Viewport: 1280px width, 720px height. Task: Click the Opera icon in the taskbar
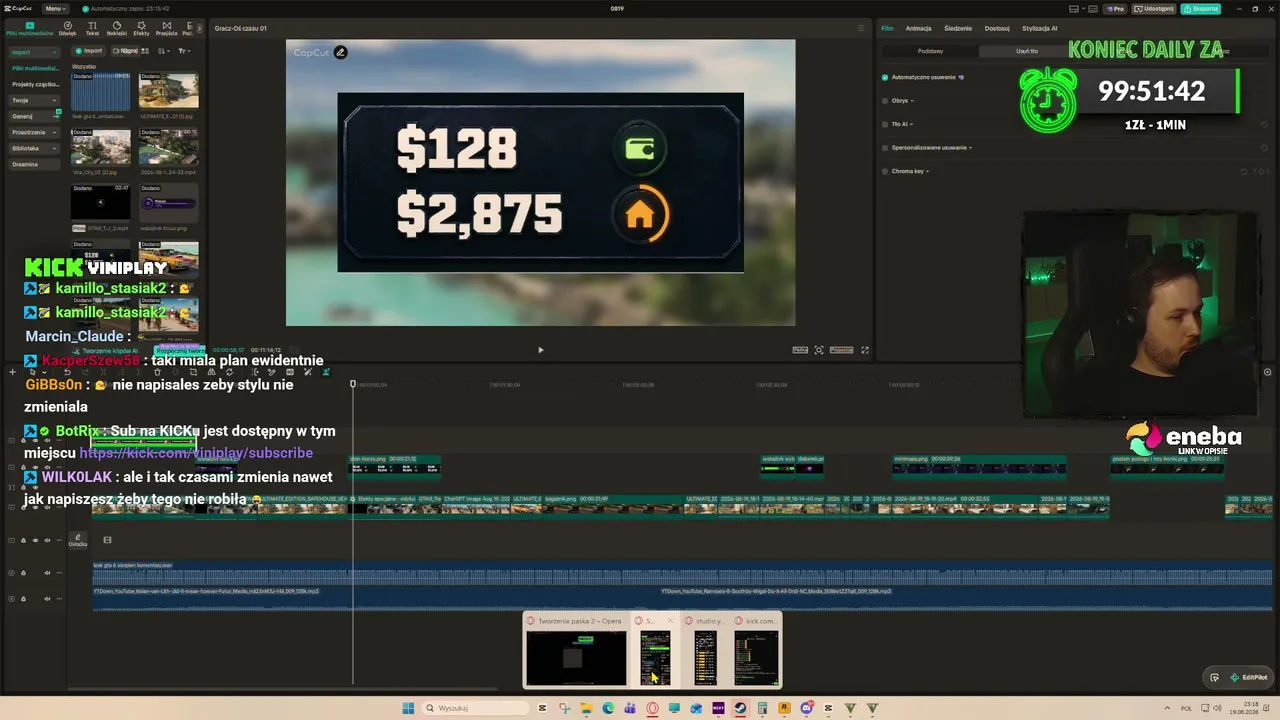[652, 708]
